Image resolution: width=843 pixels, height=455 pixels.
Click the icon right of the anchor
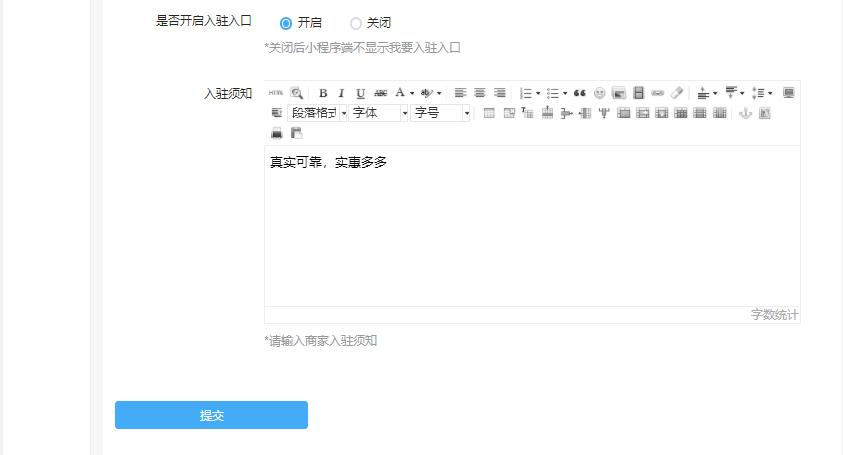coord(765,113)
